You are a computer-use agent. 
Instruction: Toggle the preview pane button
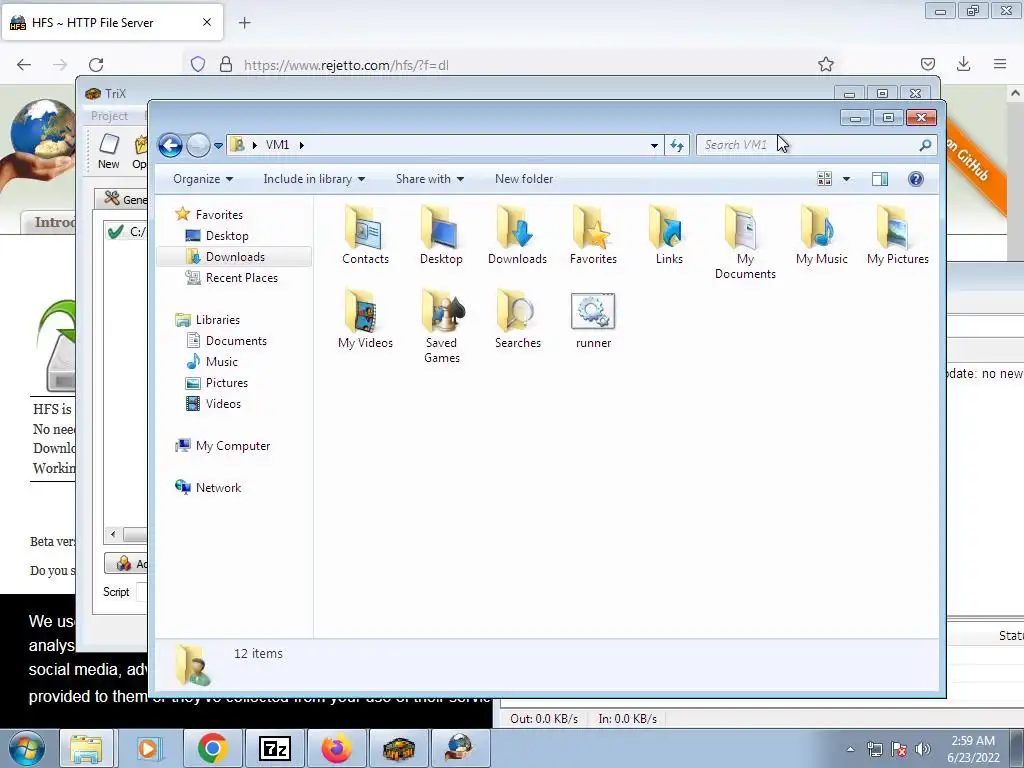[880, 179]
